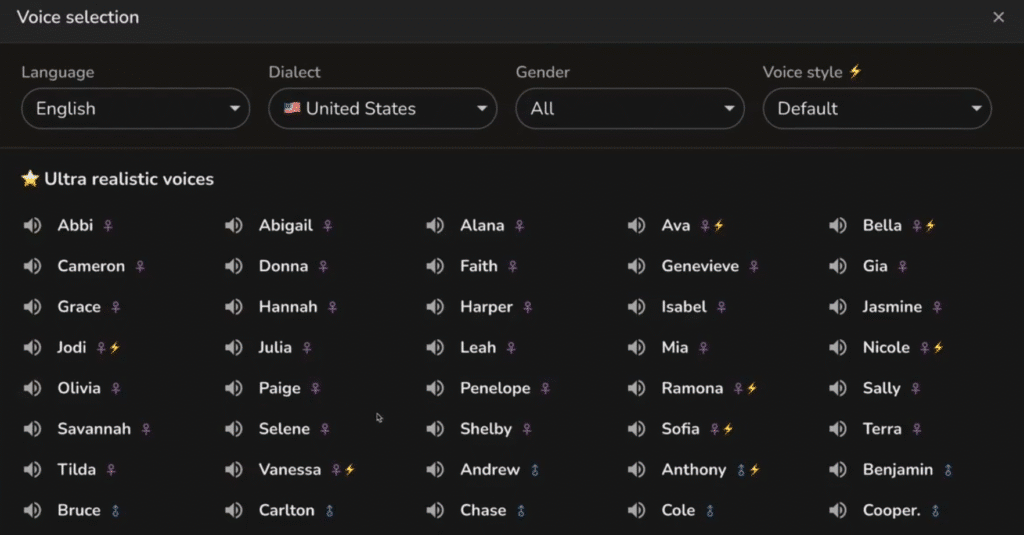Preview the Anthony voice audio
Image resolution: width=1024 pixels, height=535 pixels.
(636, 469)
